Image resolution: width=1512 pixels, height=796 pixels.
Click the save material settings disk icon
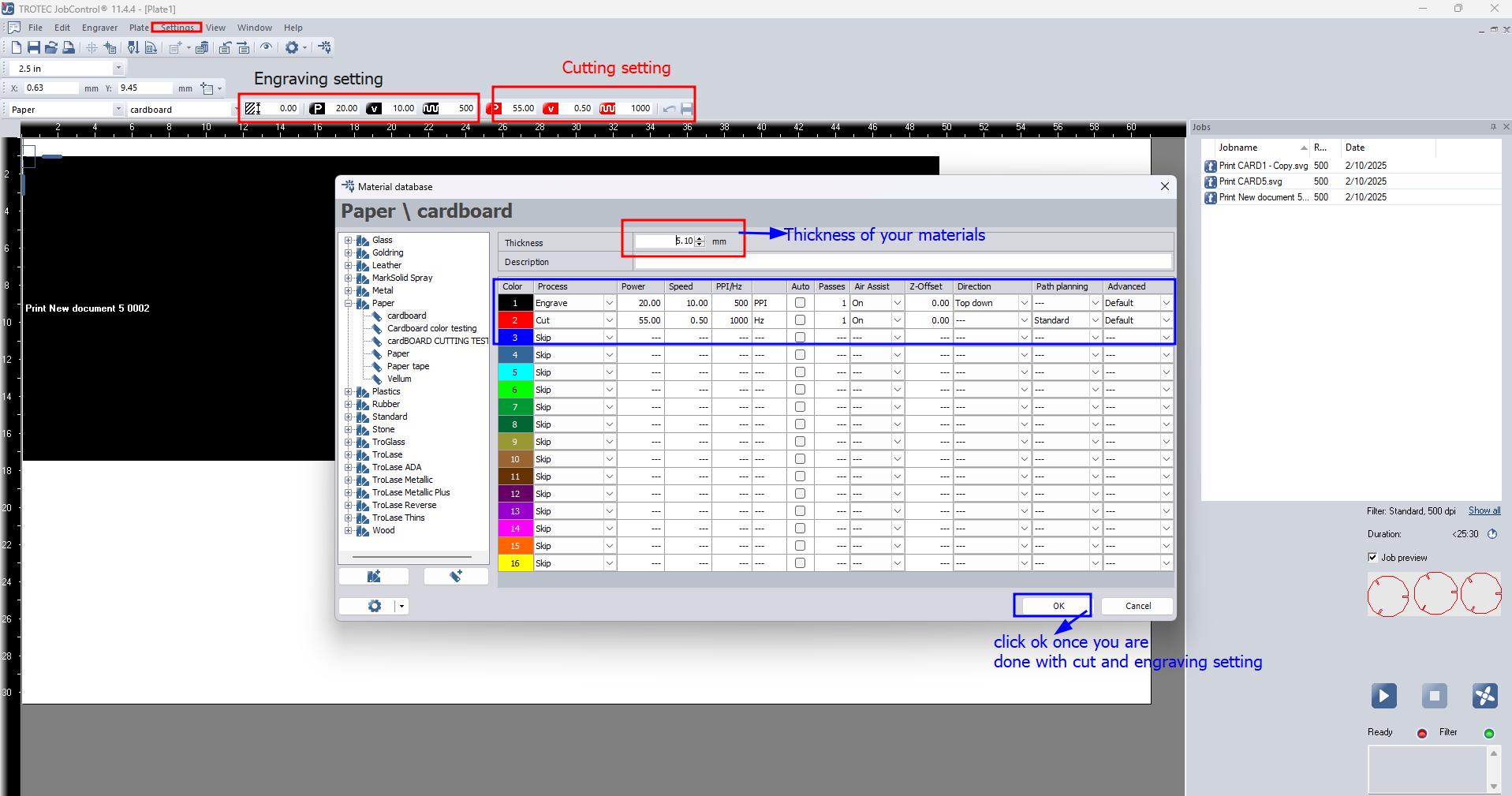point(687,109)
